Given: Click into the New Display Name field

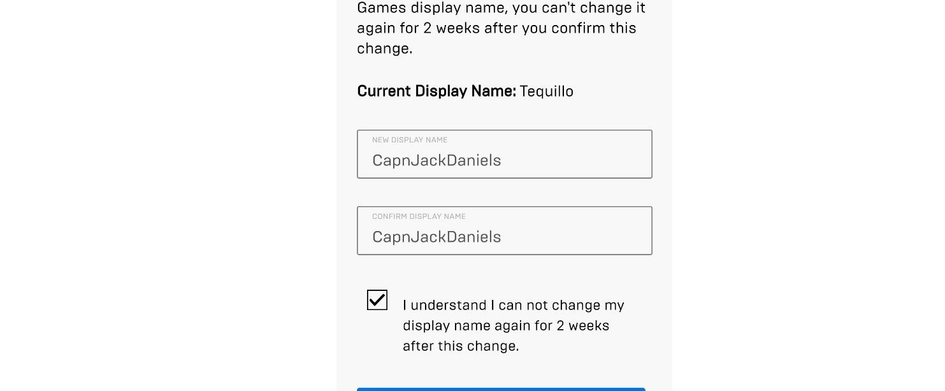Looking at the screenshot, I should [x=504, y=154].
